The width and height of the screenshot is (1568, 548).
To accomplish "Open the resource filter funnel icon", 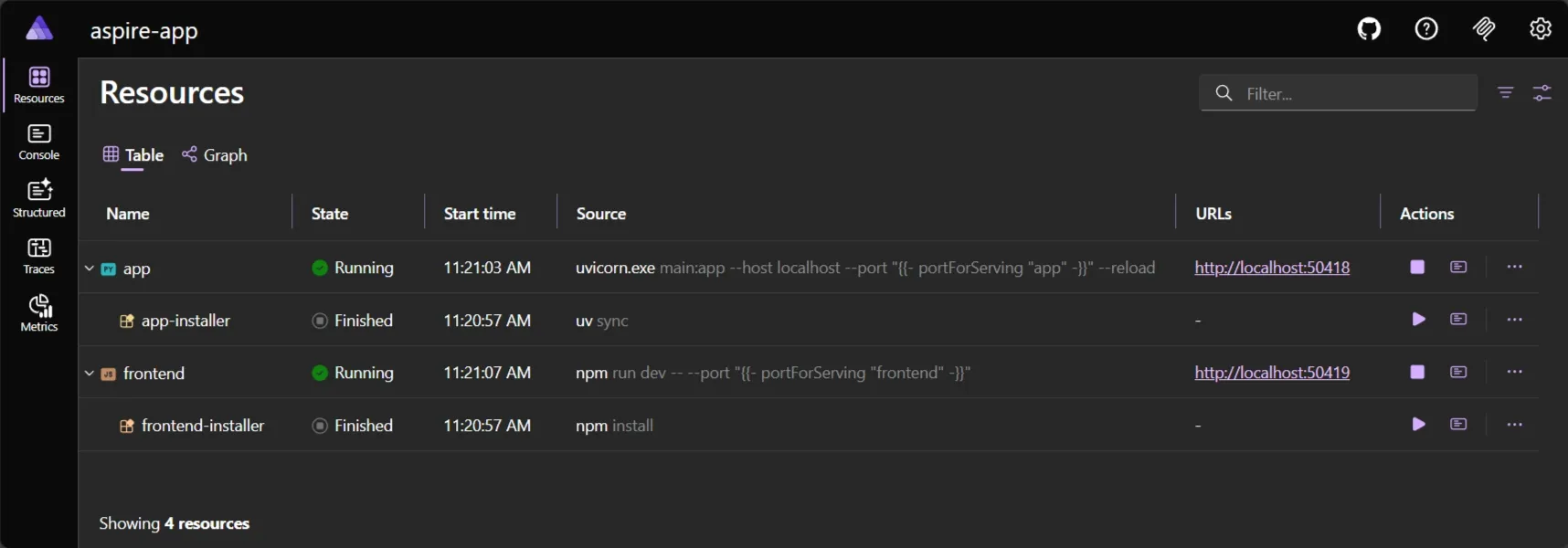I will tap(1506, 92).
